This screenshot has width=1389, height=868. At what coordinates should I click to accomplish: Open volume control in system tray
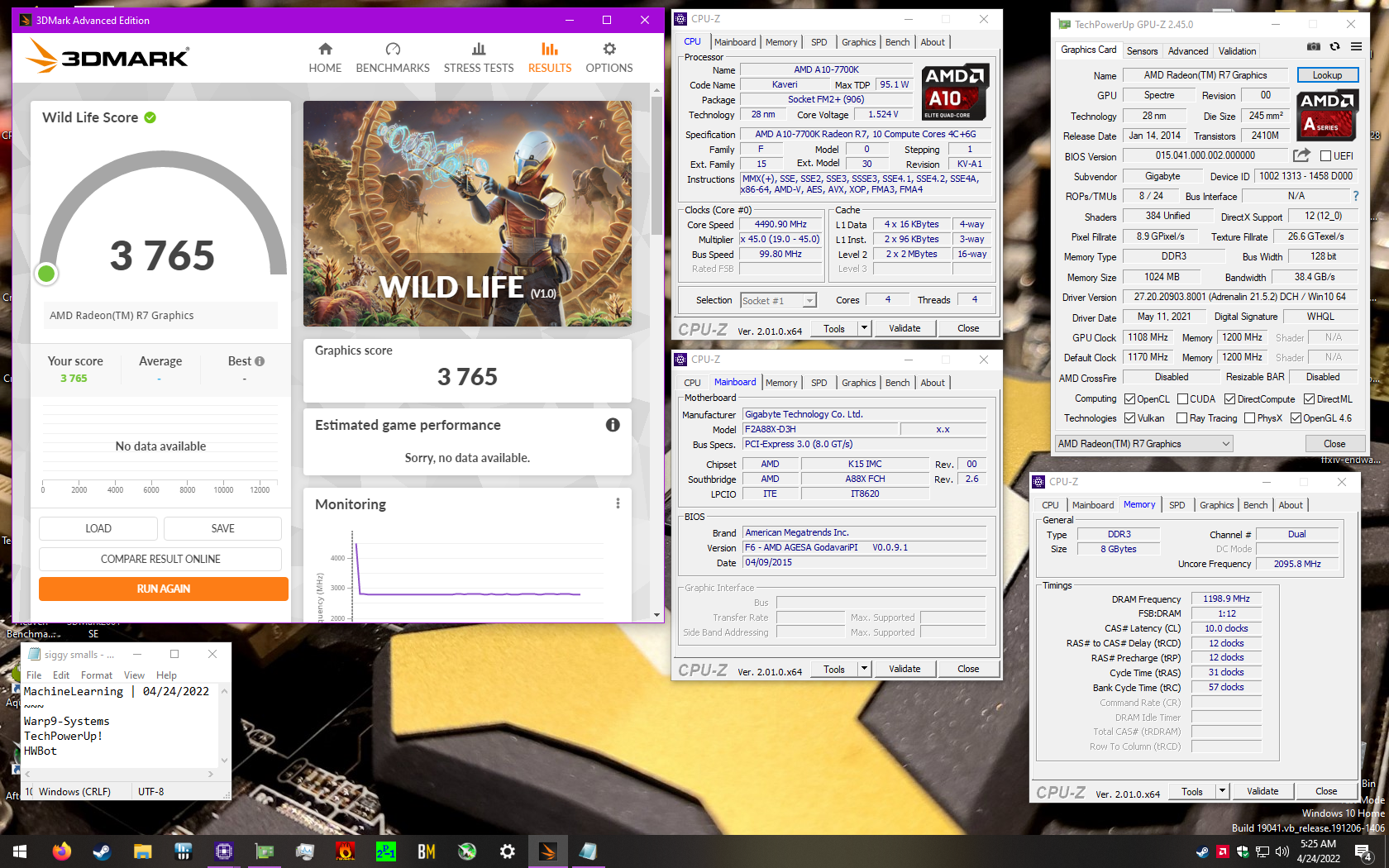[1282, 851]
